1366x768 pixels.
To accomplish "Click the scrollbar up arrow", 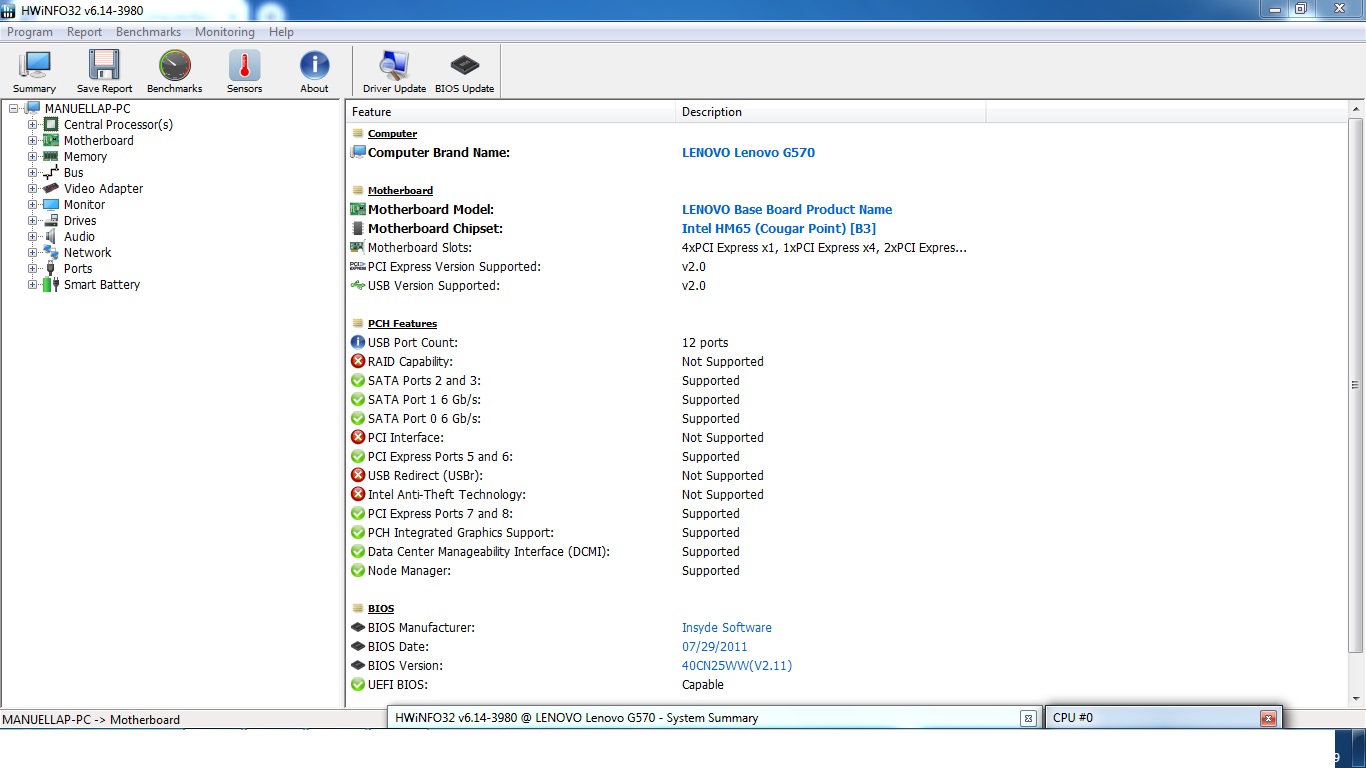I will point(1356,108).
